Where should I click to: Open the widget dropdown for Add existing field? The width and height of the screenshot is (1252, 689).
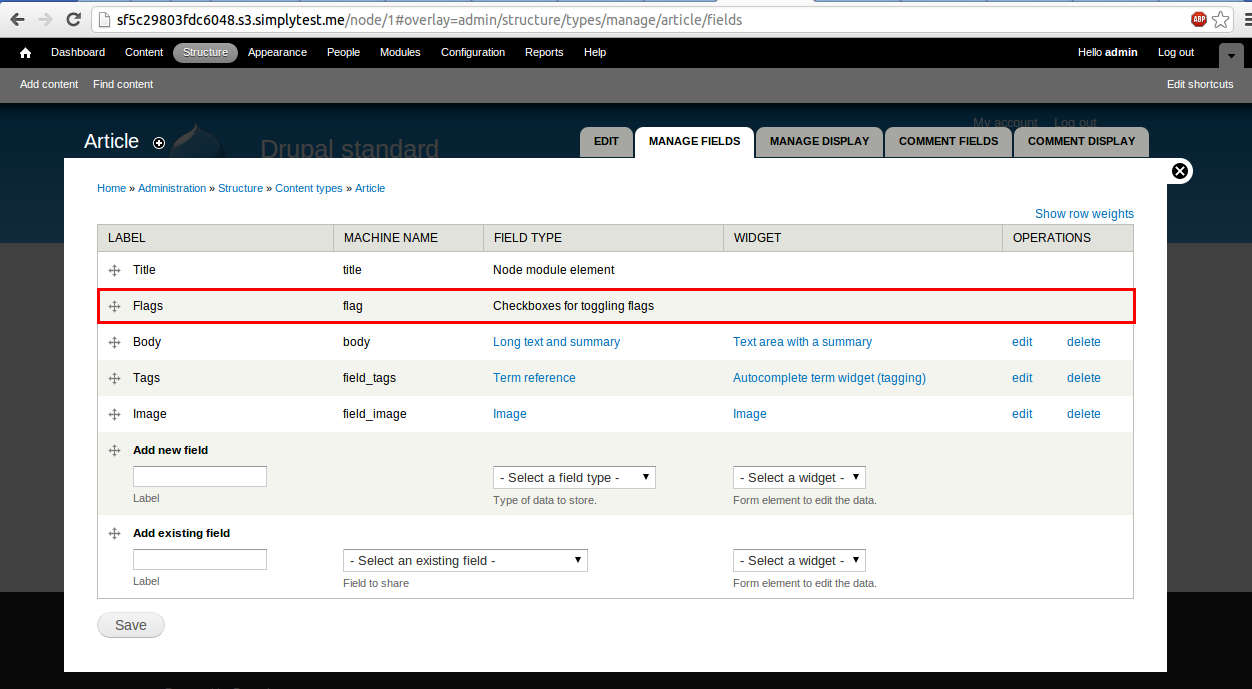pos(799,560)
